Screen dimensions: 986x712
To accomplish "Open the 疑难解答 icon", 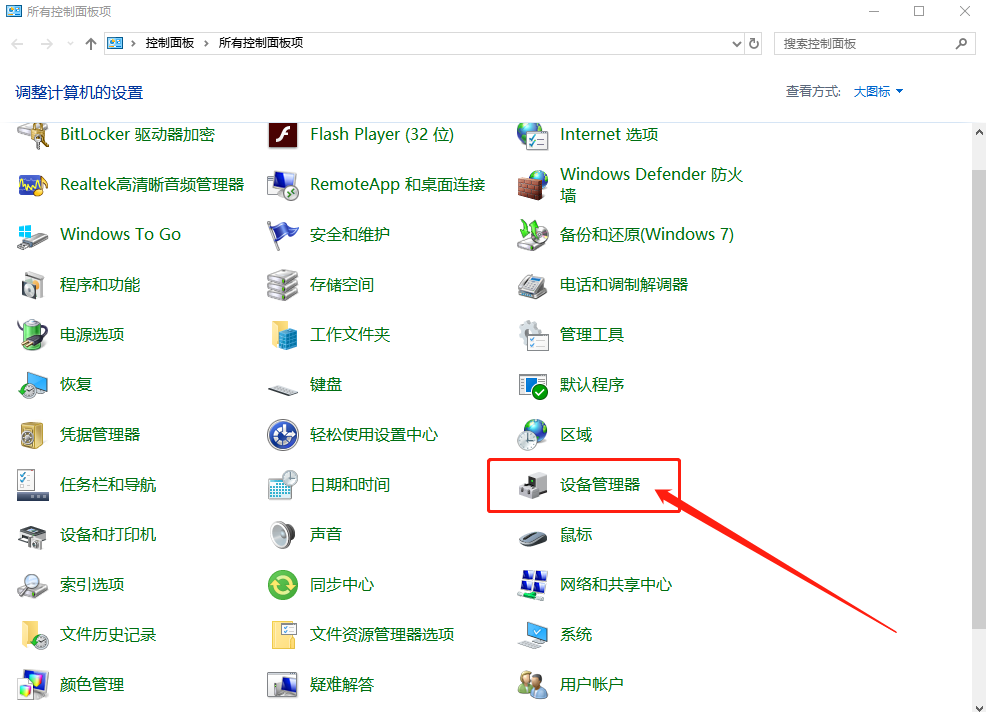I will click(x=283, y=685).
